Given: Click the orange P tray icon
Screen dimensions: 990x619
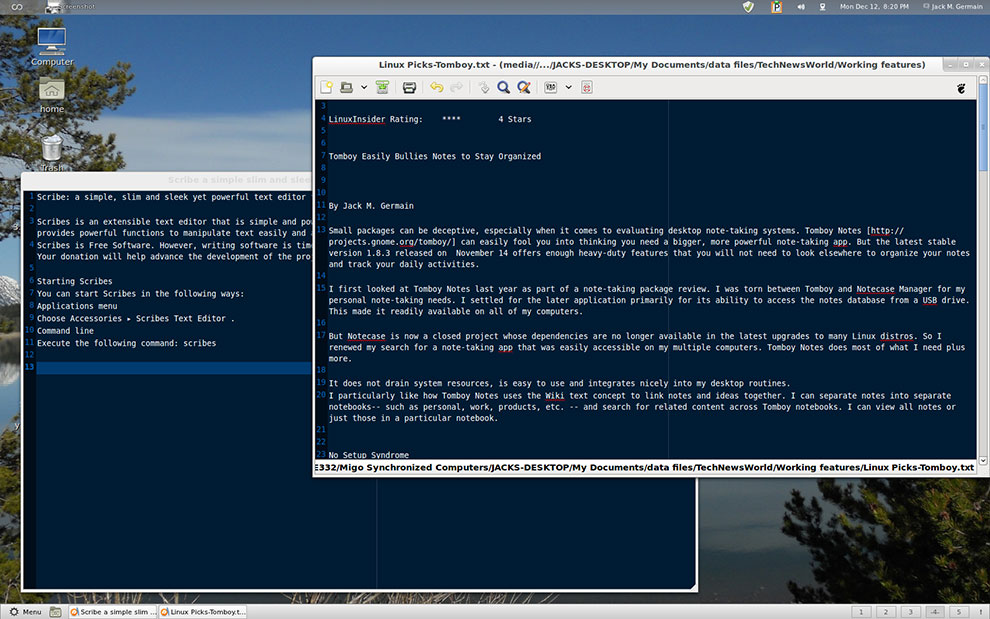Looking at the screenshot, I should pyautogui.click(x=777, y=7).
